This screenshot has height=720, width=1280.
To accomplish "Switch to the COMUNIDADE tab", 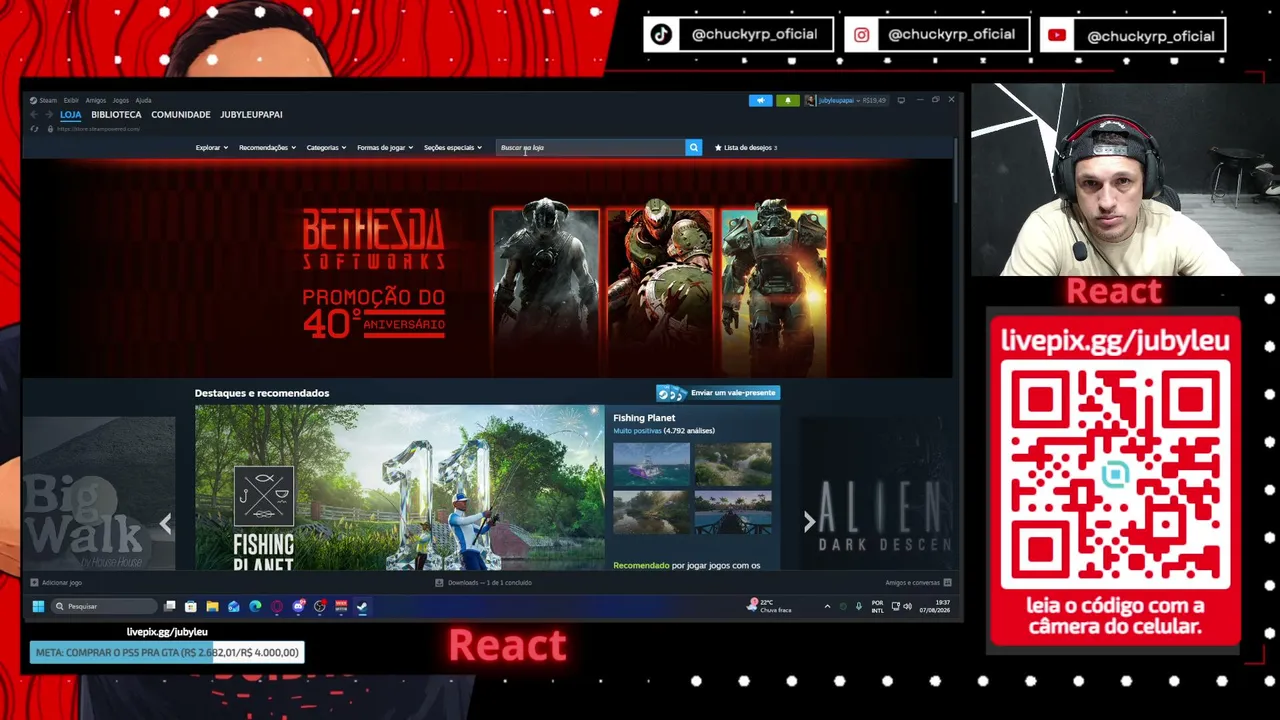I will 181,115.
